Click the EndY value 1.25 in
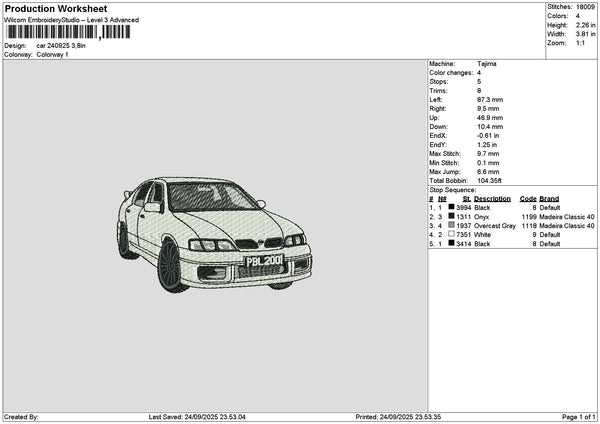The height and width of the screenshot is (424, 600). click(487, 145)
